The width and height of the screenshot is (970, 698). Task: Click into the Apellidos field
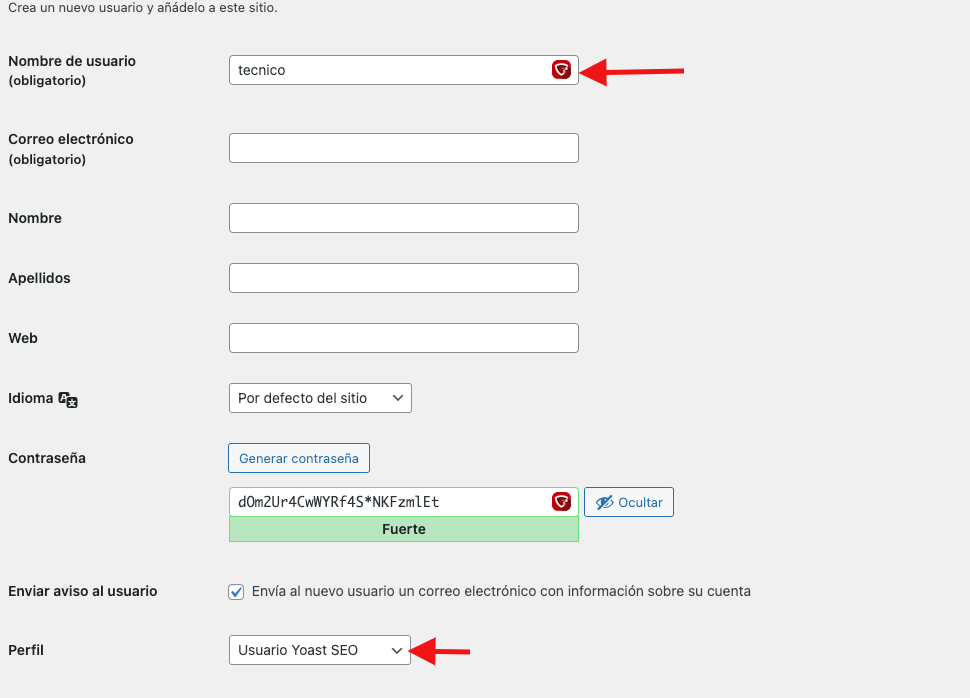pyautogui.click(x=403, y=278)
